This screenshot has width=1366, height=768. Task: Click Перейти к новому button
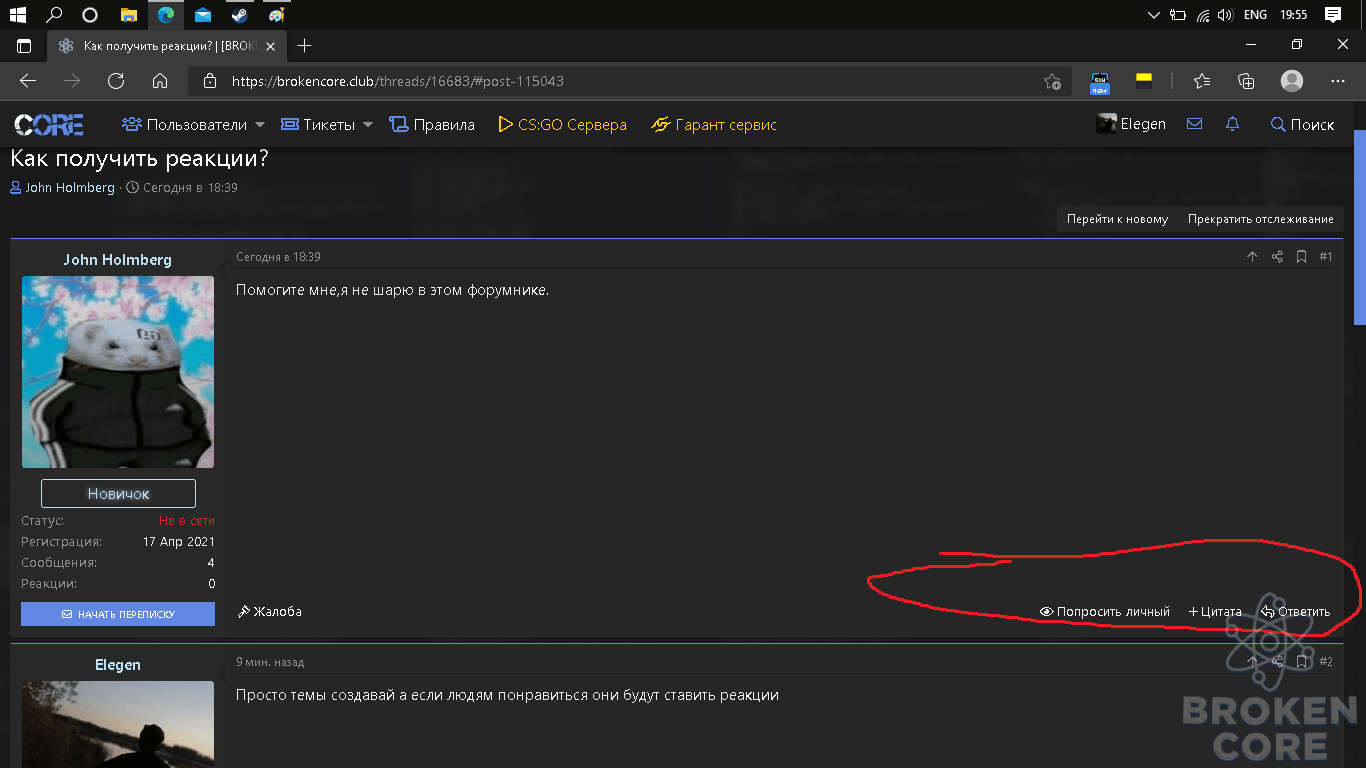coord(1117,219)
